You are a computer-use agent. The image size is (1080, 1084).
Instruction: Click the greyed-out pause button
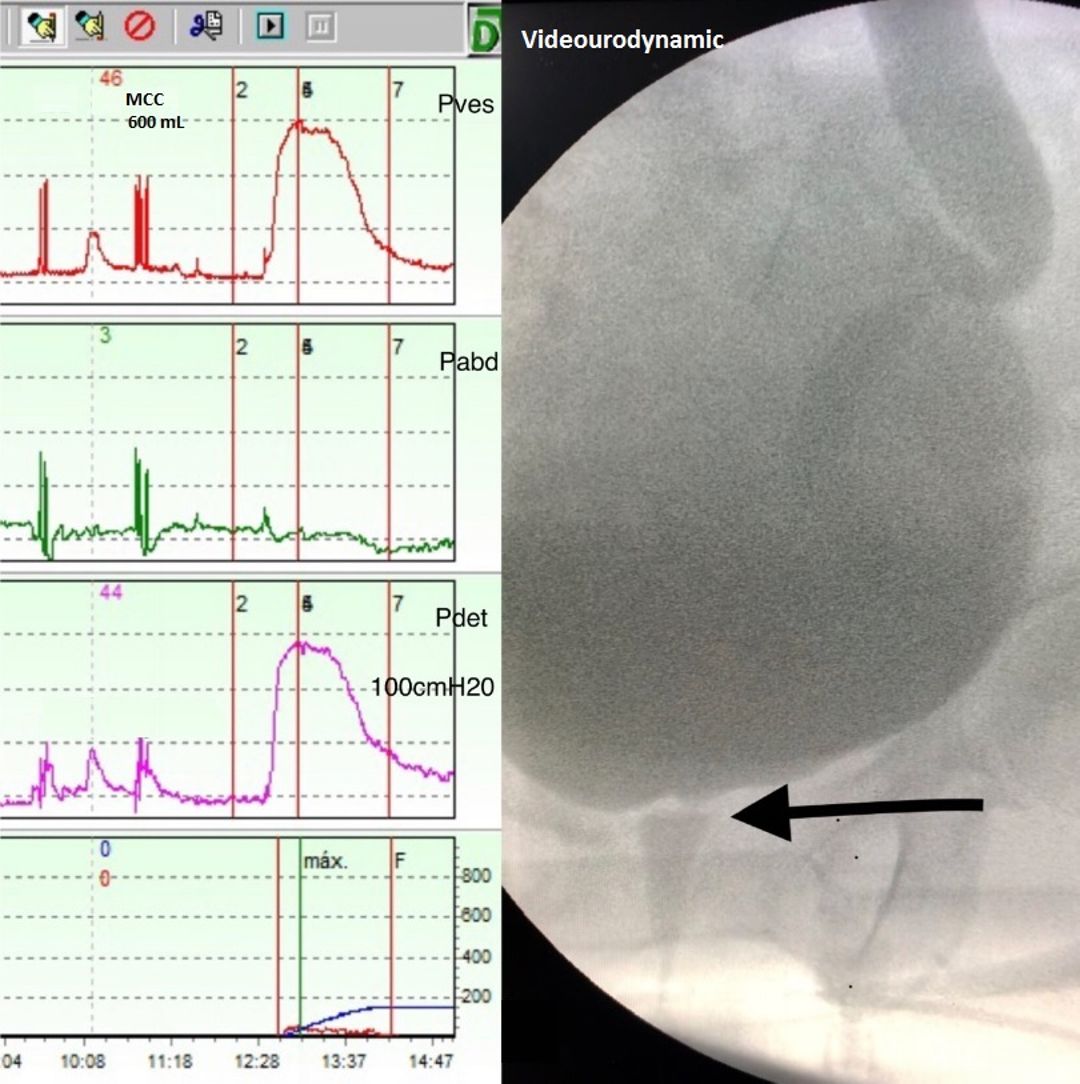pos(321,27)
